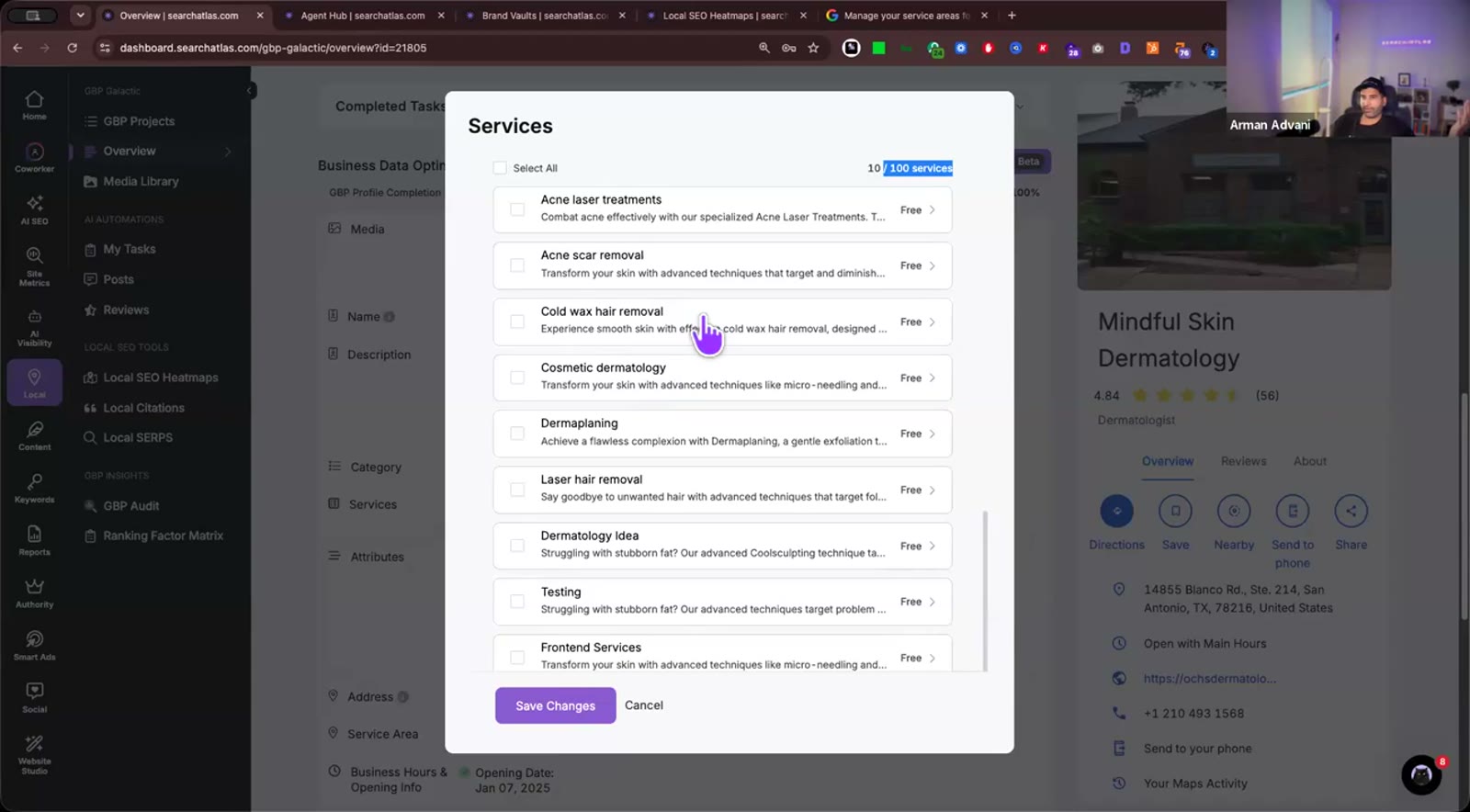Toggle the Select All checkbox

[500, 168]
